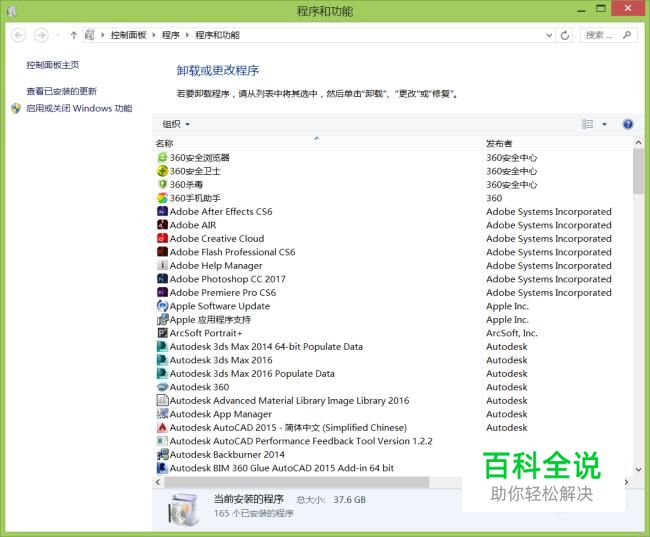Click the horizontal scrollbar thumb of list
This screenshot has height=537, width=650.
tap(297, 482)
